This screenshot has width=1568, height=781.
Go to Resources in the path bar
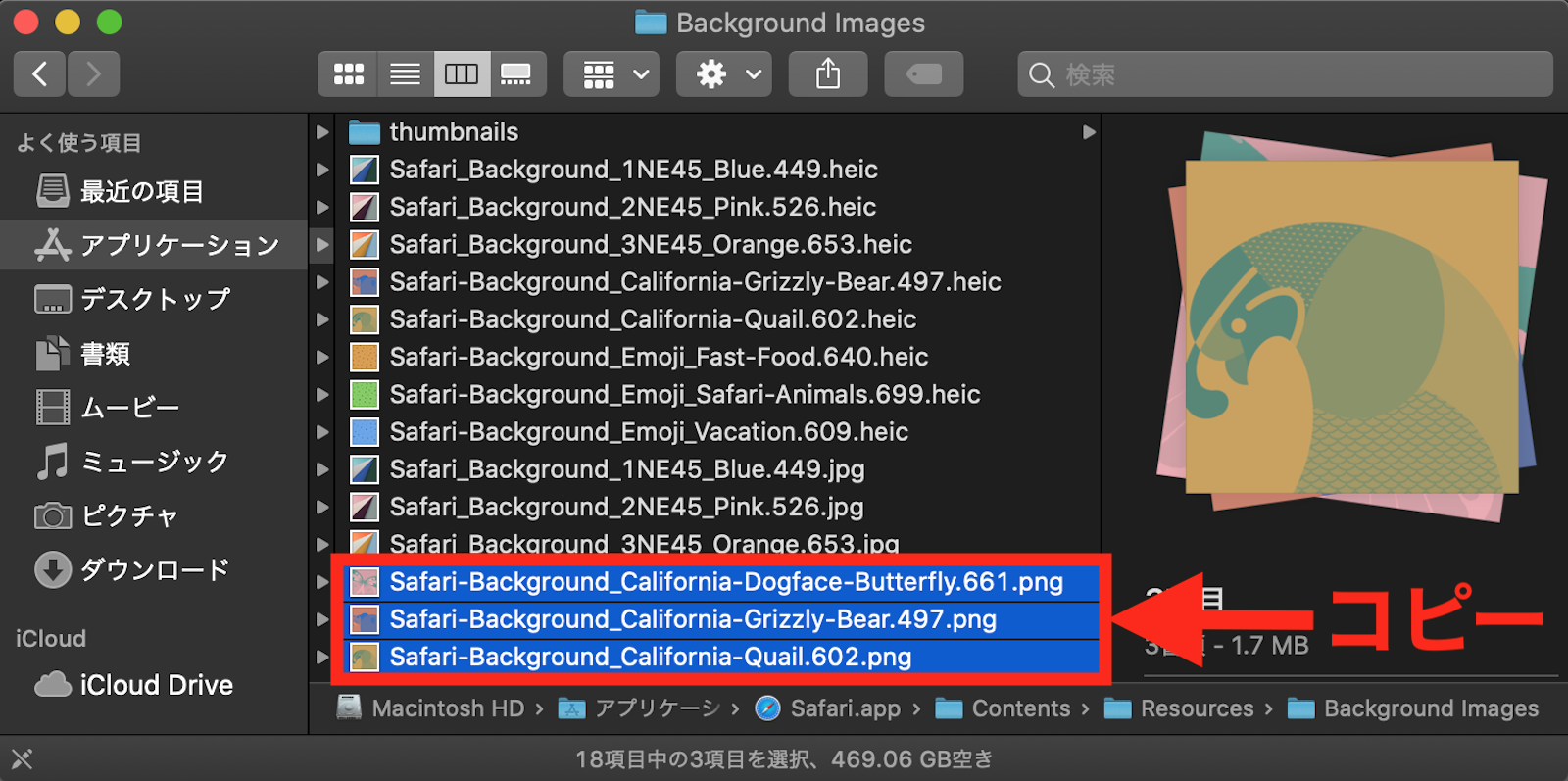pos(1179,708)
